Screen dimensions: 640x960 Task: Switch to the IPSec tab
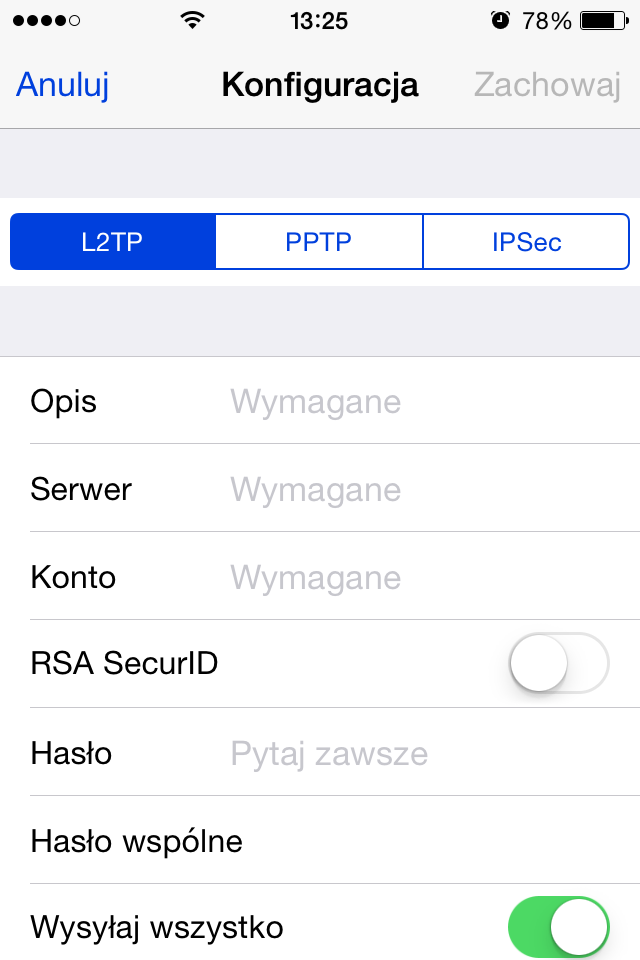coord(526,241)
